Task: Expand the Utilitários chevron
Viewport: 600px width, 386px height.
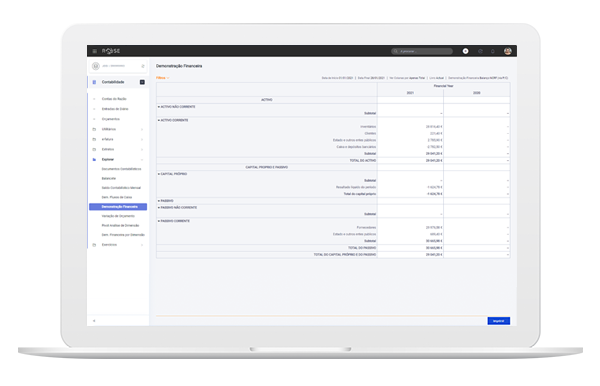Action: 142,129
